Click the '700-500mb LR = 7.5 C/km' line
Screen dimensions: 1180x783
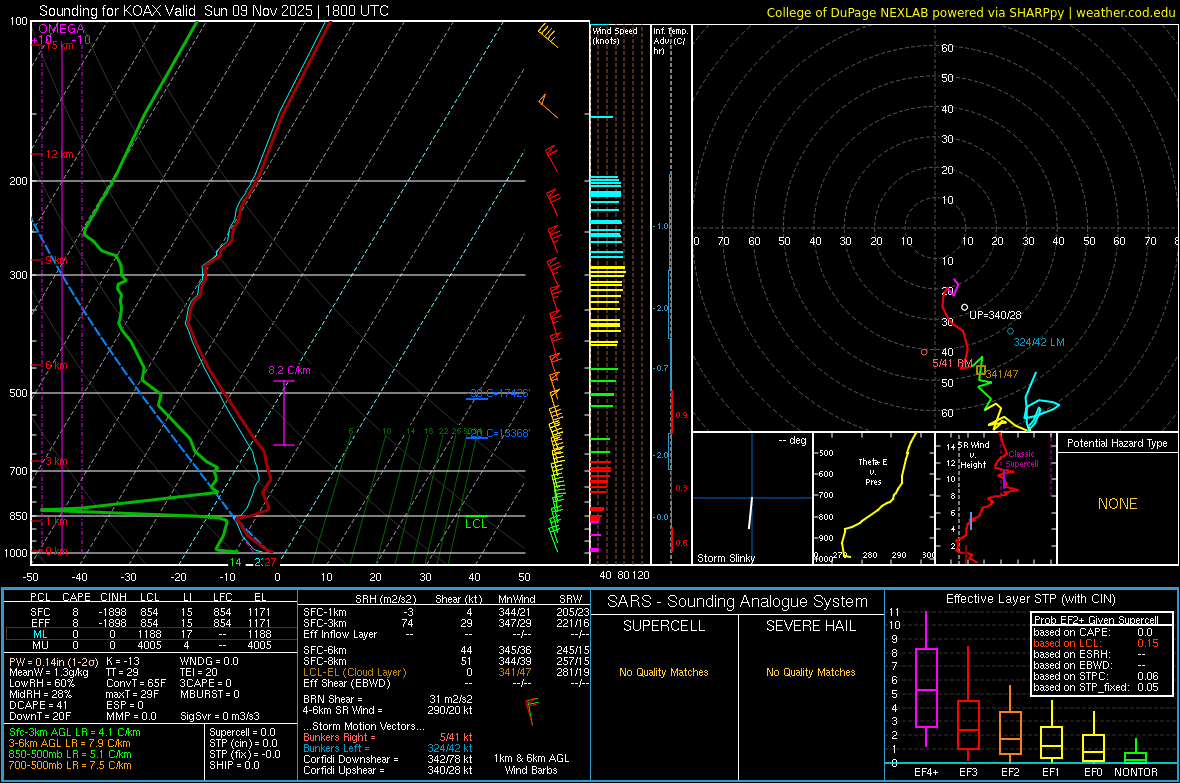pyautogui.click(x=70, y=765)
